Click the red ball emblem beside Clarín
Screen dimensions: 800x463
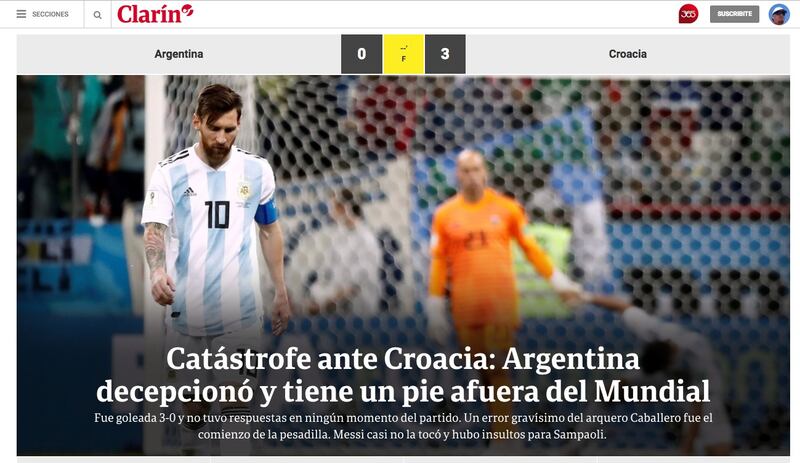pos(187,10)
